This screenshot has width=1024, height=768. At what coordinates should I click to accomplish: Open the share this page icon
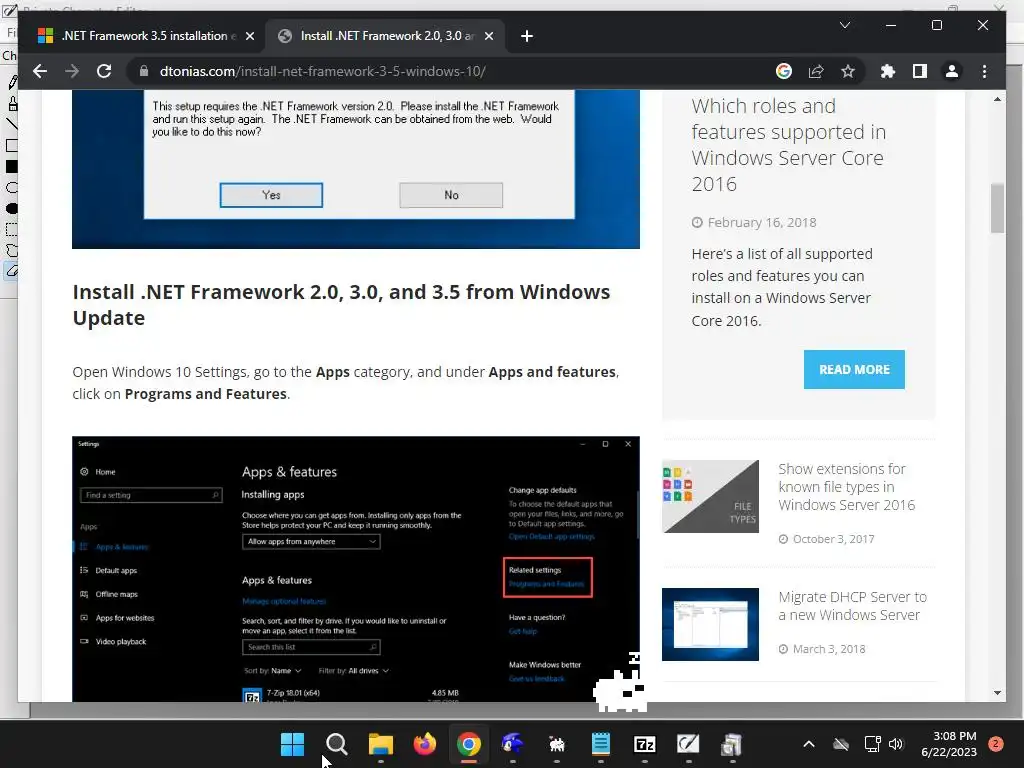pos(816,71)
